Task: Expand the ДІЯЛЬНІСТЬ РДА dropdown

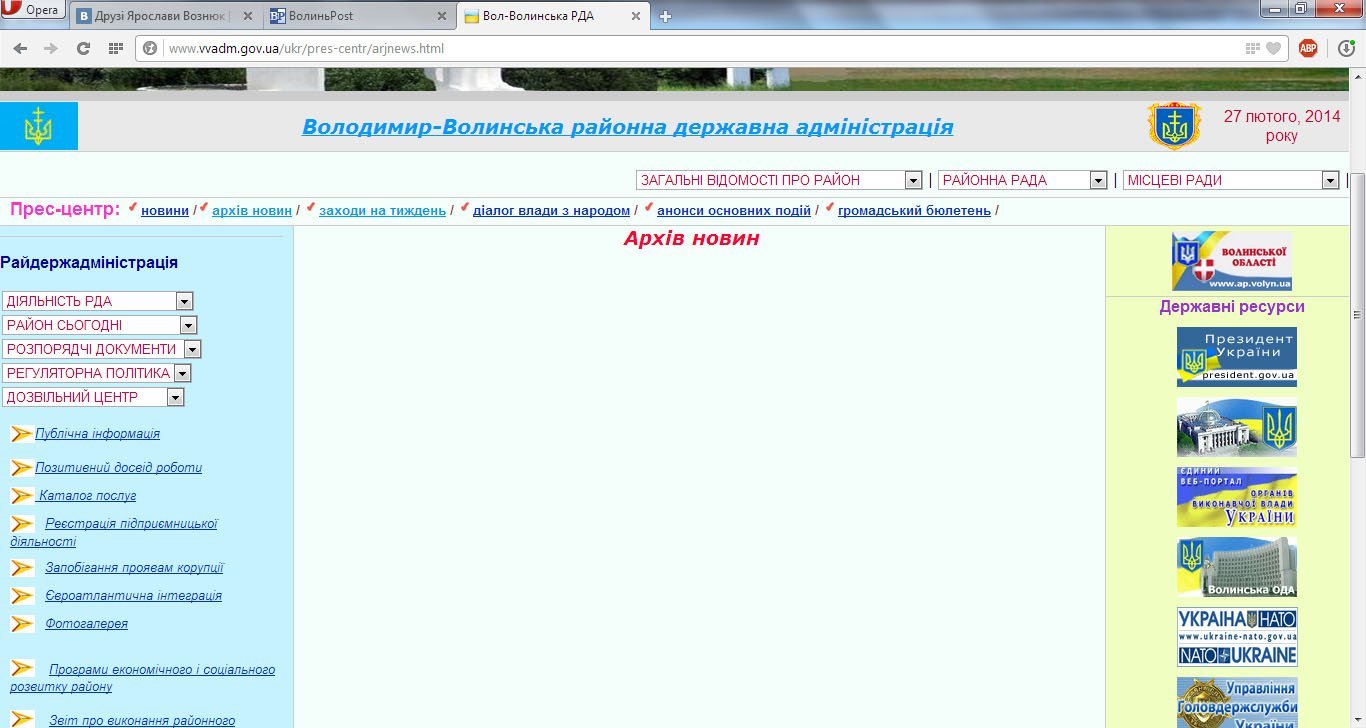Action: click(x=97, y=301)
